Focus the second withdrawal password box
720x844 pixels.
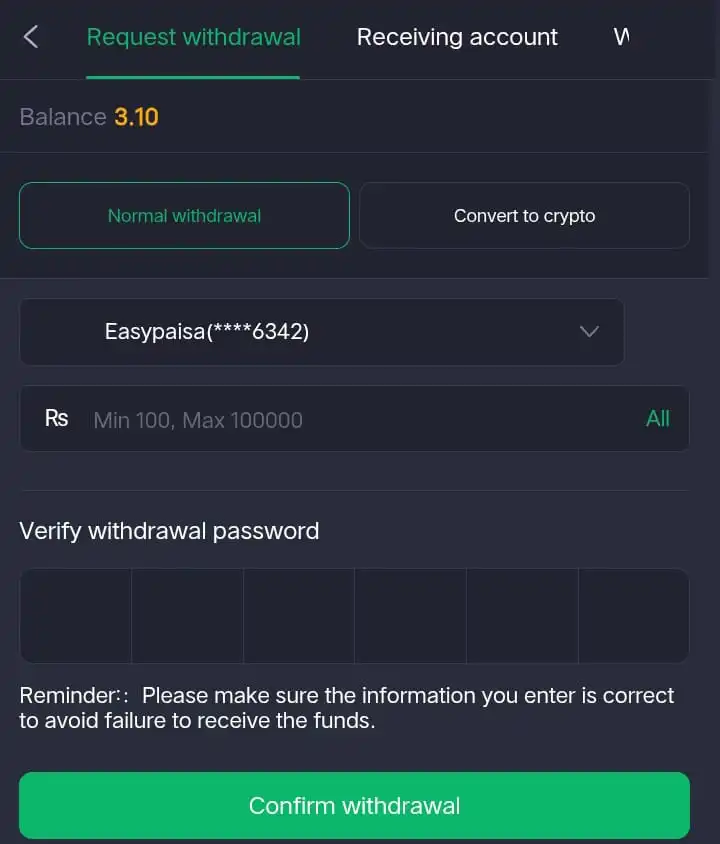187,616
